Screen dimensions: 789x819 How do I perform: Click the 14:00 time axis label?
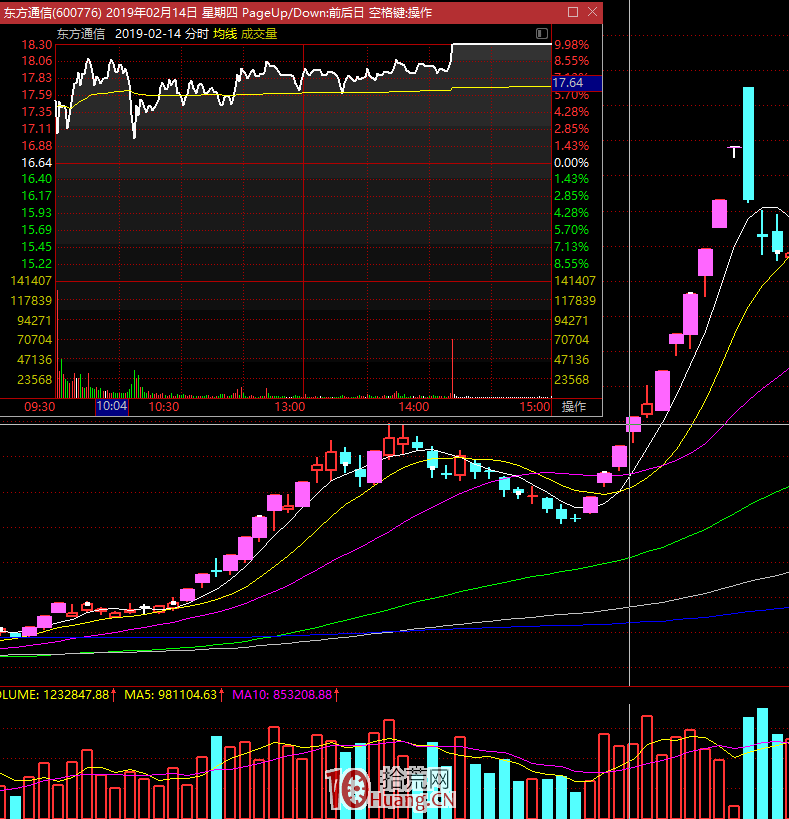pyautogui.click(x=414, y=406)
